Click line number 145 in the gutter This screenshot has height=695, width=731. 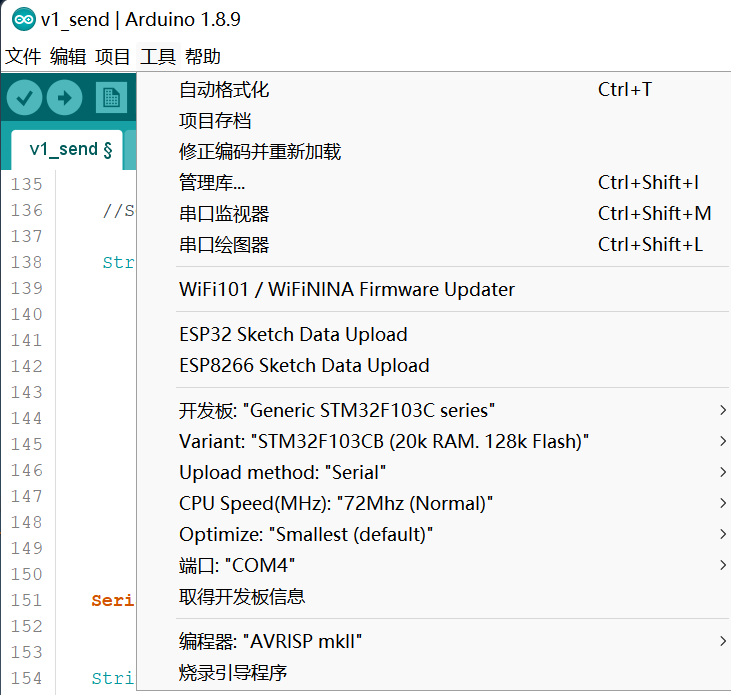pyautogui.click(x=27, y=444)
